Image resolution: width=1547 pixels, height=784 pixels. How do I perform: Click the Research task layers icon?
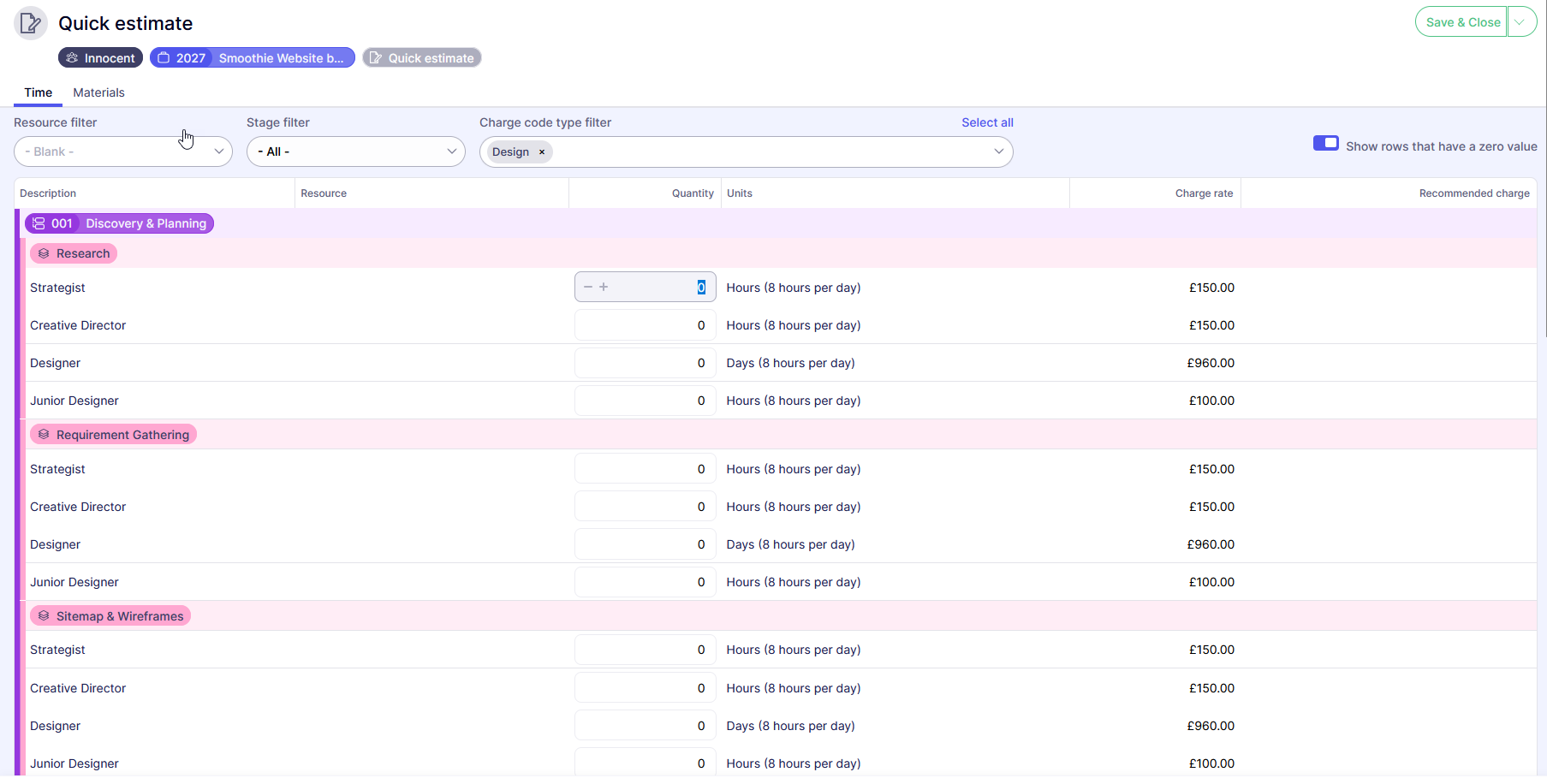coord(44,253)
